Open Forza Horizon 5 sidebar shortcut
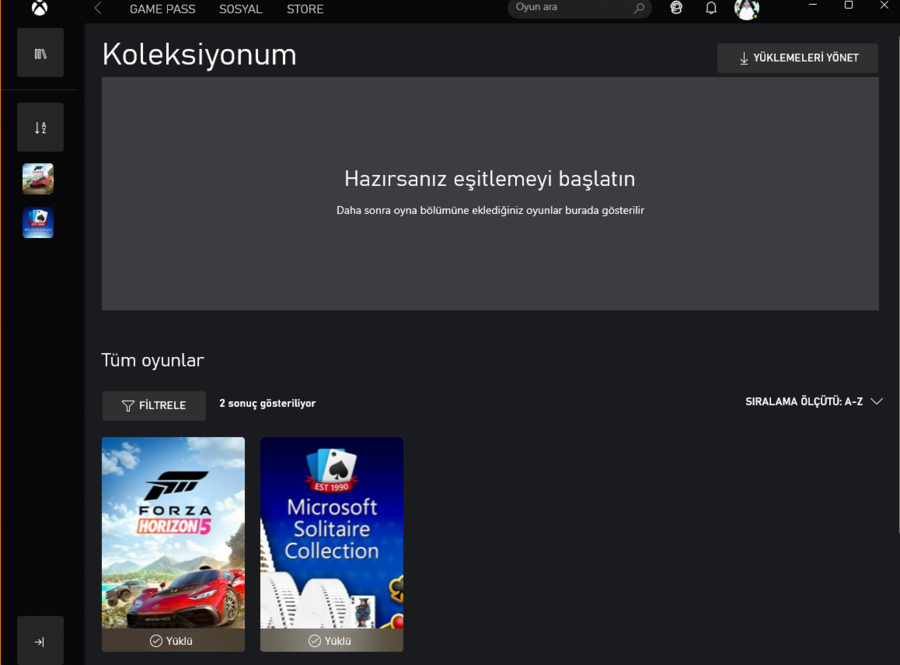900x665 pixels. [38, 178]
